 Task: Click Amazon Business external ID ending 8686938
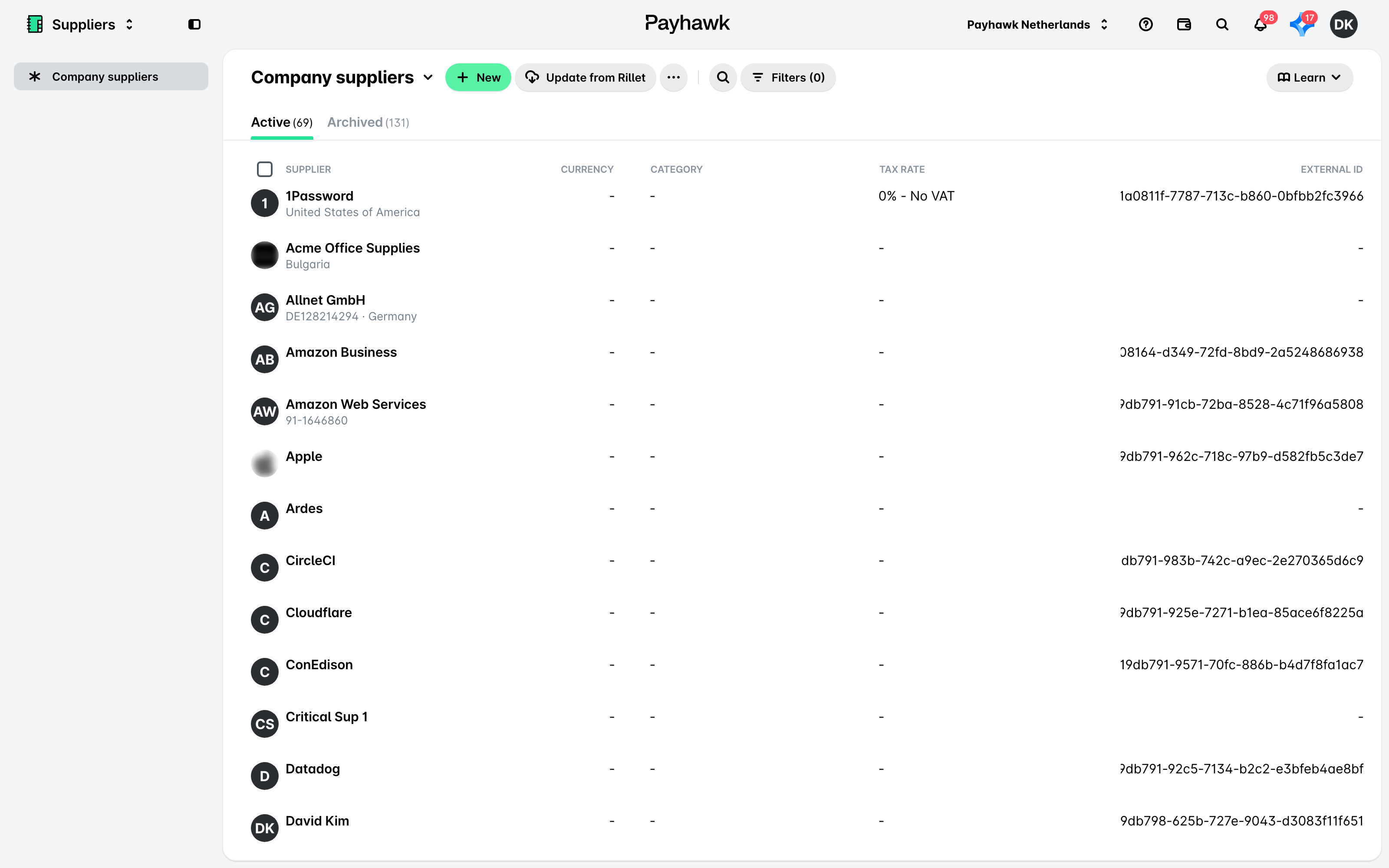[1241, 352]
